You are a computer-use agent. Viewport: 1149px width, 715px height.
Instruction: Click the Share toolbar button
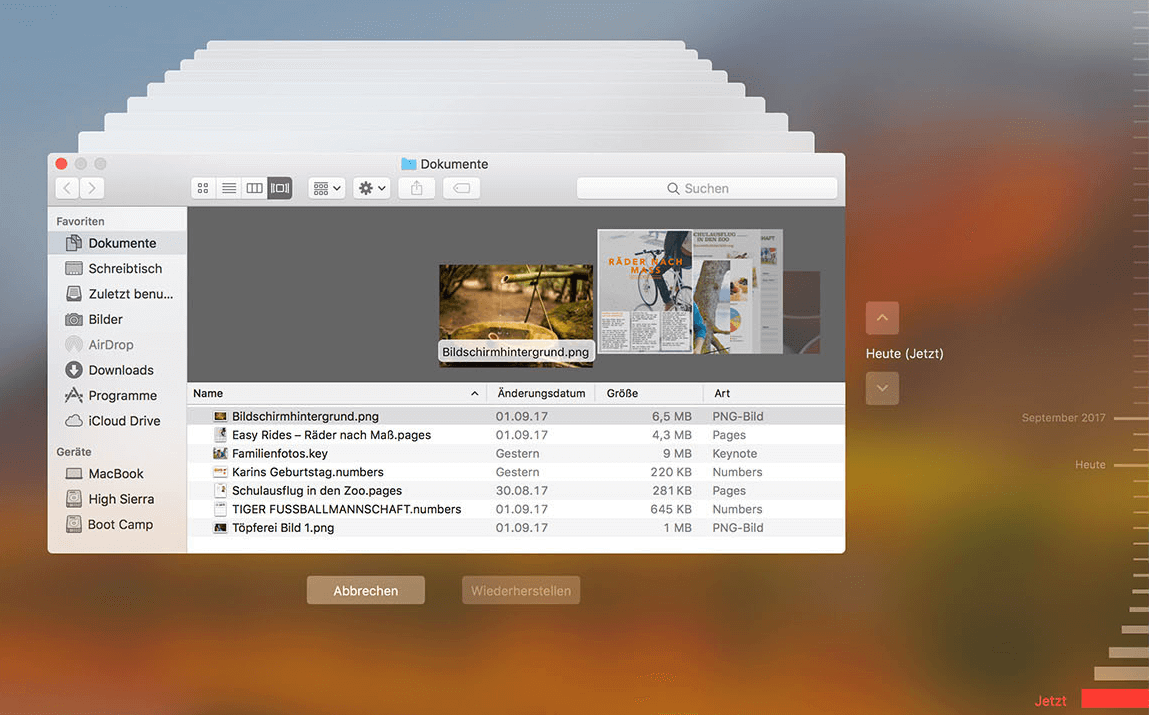[x=417, y=188]
